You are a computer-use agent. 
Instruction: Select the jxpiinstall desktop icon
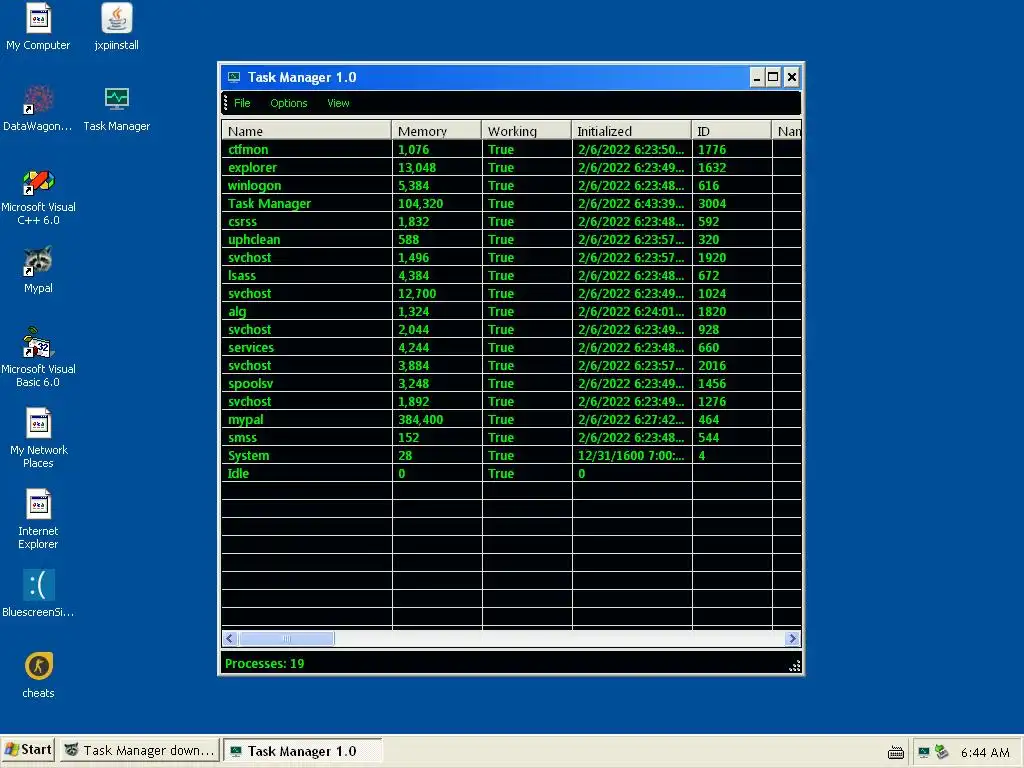click(x=116, y=27)
